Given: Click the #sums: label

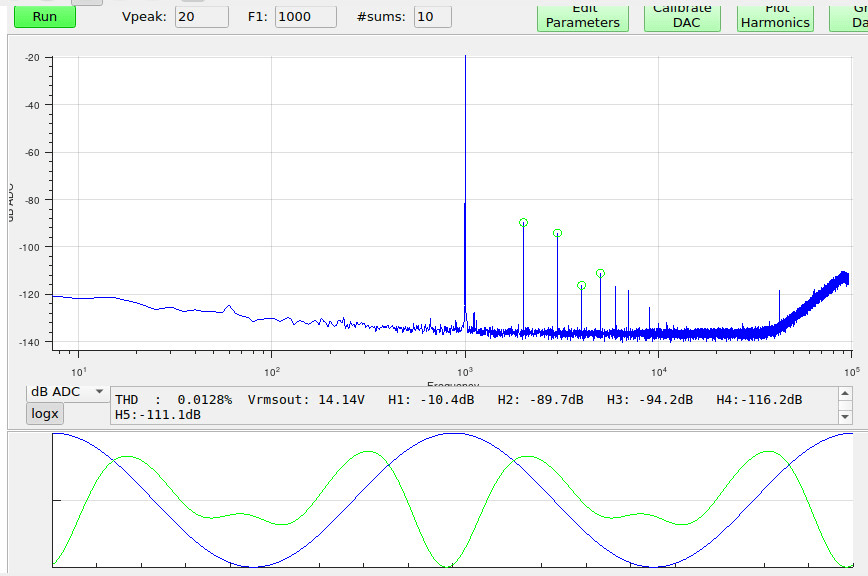Looking at the screenshot, I should [x=381, y=17].
